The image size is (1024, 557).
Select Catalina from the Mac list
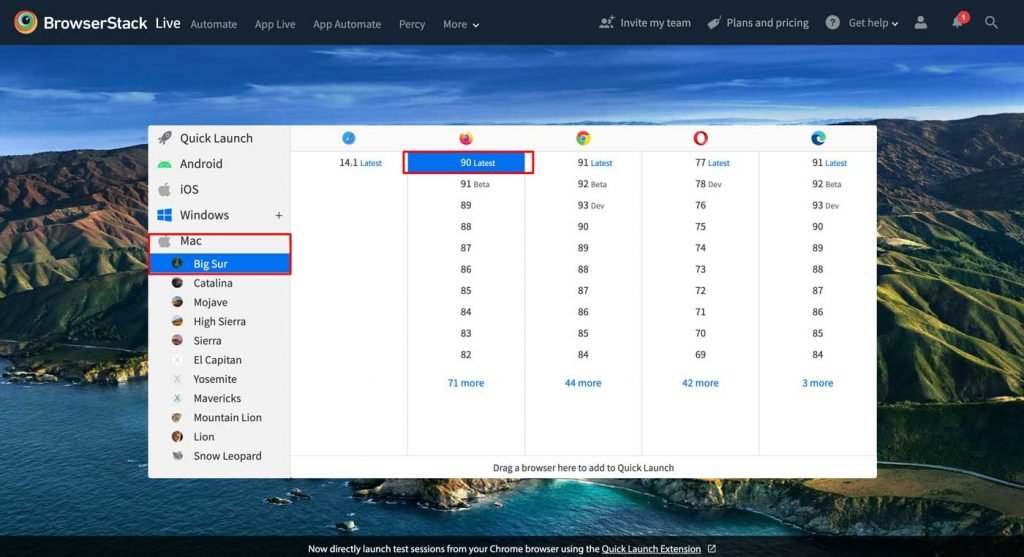click(212, 283)
